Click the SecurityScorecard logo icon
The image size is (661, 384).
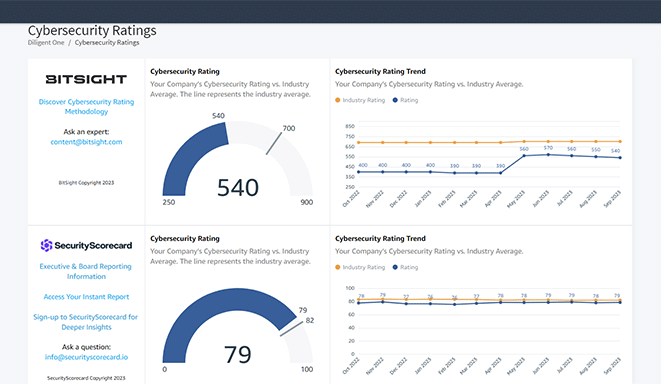46,245
